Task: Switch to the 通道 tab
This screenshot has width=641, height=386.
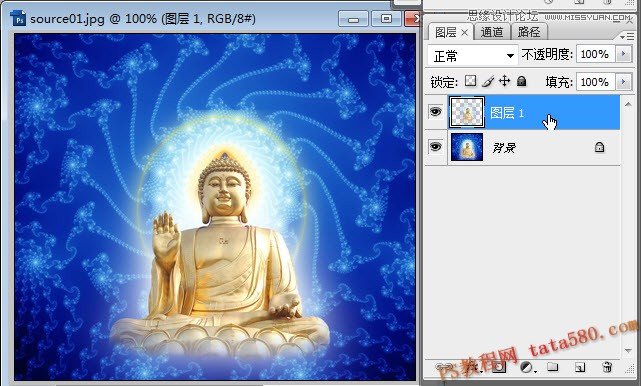Action: coord(491,32)
